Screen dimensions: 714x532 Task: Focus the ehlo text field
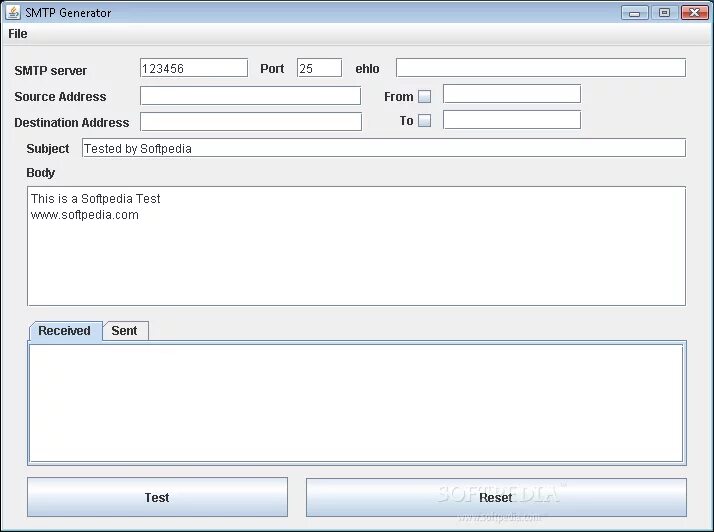click(x=541, y=68)
